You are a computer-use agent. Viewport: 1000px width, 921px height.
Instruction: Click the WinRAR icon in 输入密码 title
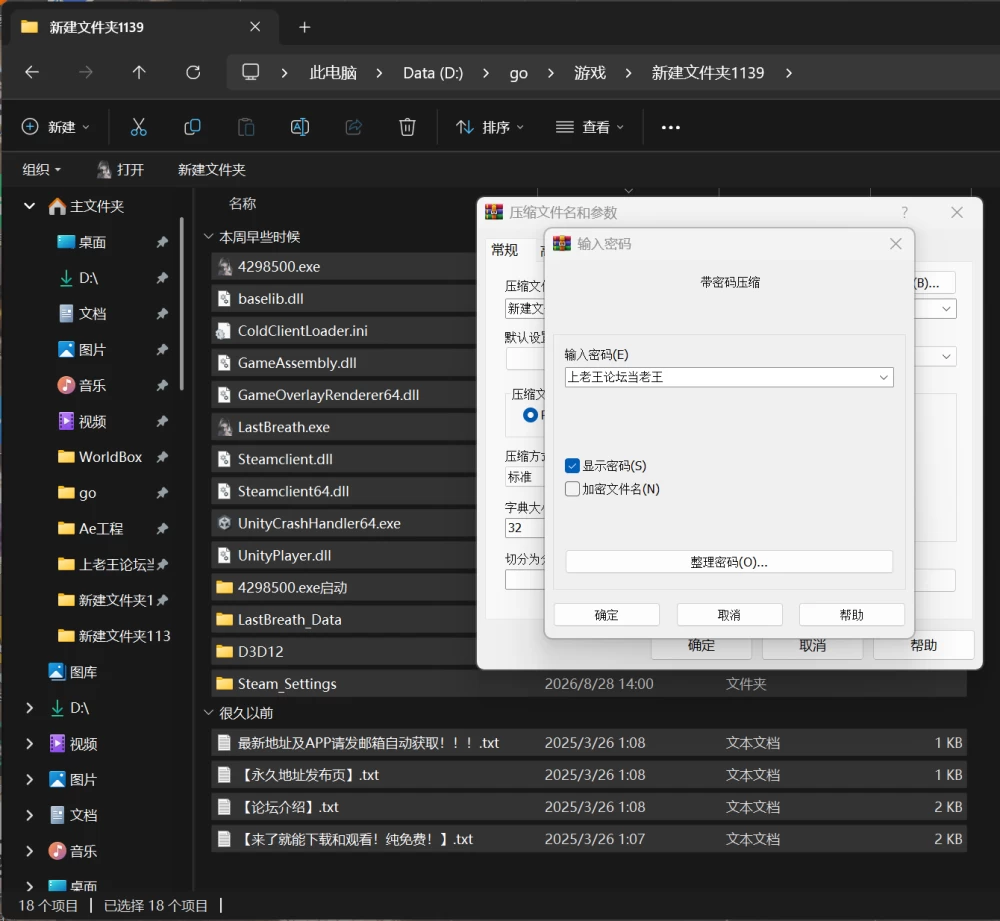[561, 244]
